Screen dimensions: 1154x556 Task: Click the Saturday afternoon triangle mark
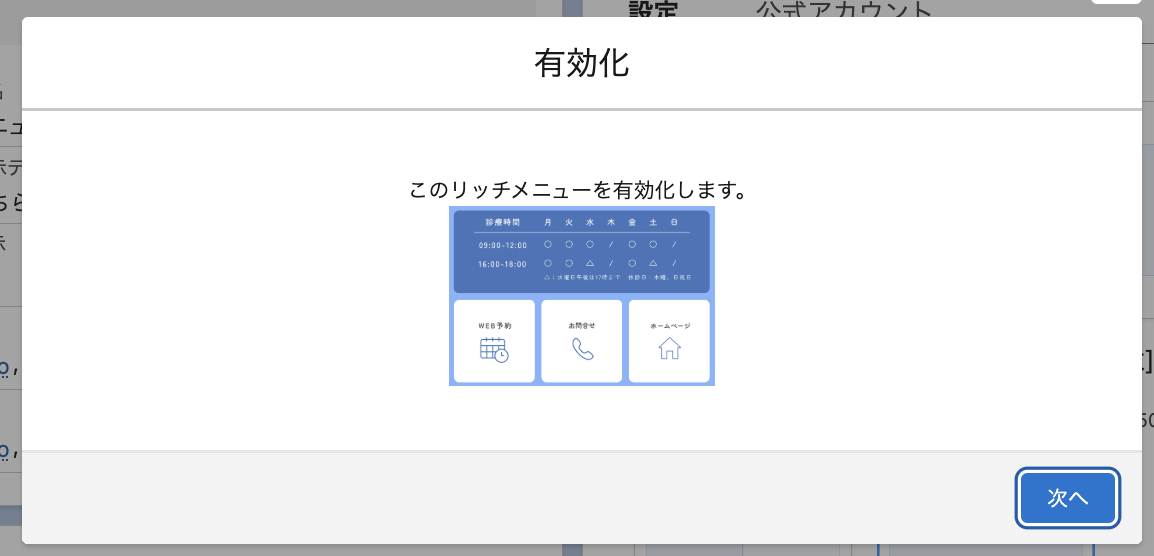[653, 264]
